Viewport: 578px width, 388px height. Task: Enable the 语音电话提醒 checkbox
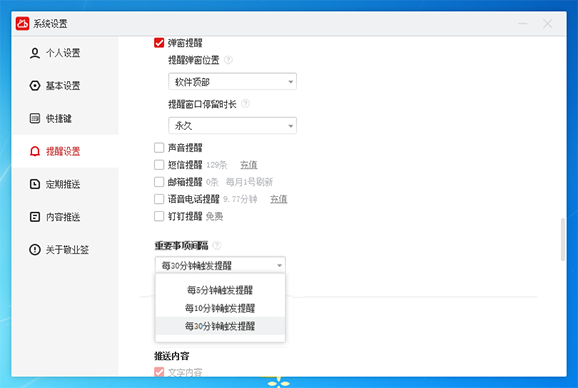coord(159,199)
